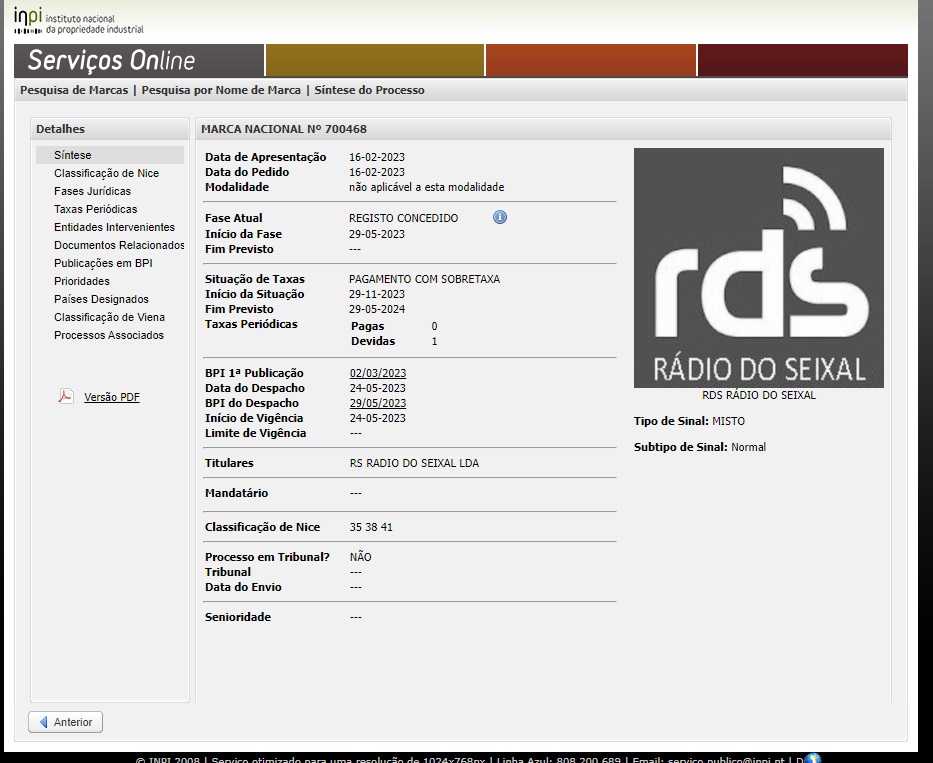933x763 pixels.
Task: Open Publicações em BPI in the sidebar
Action: (x=103, y=263)
